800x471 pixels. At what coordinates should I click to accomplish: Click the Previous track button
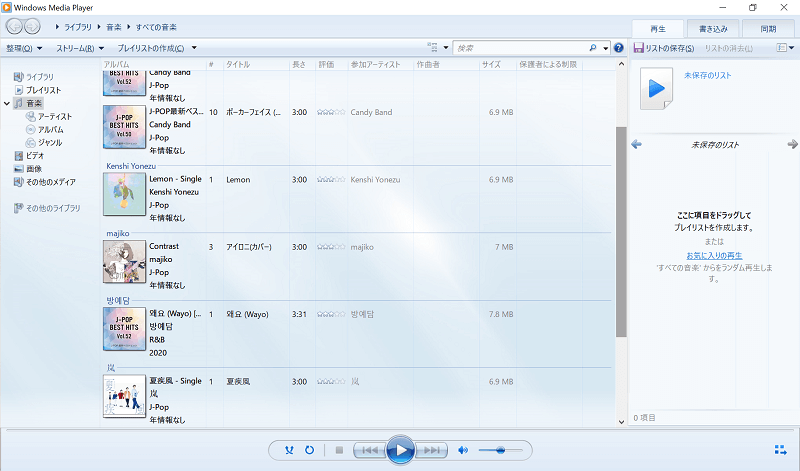tap(369, 450)
